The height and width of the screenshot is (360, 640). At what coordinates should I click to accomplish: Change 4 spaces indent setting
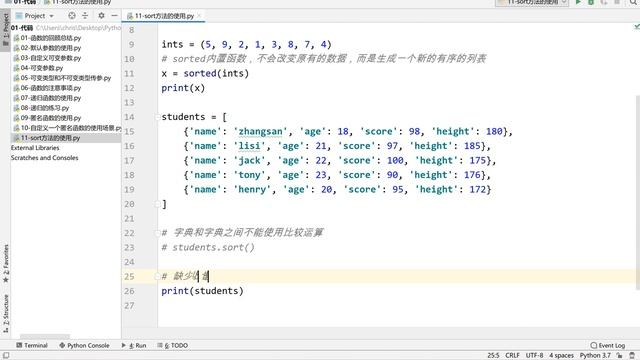coord(561,356)
